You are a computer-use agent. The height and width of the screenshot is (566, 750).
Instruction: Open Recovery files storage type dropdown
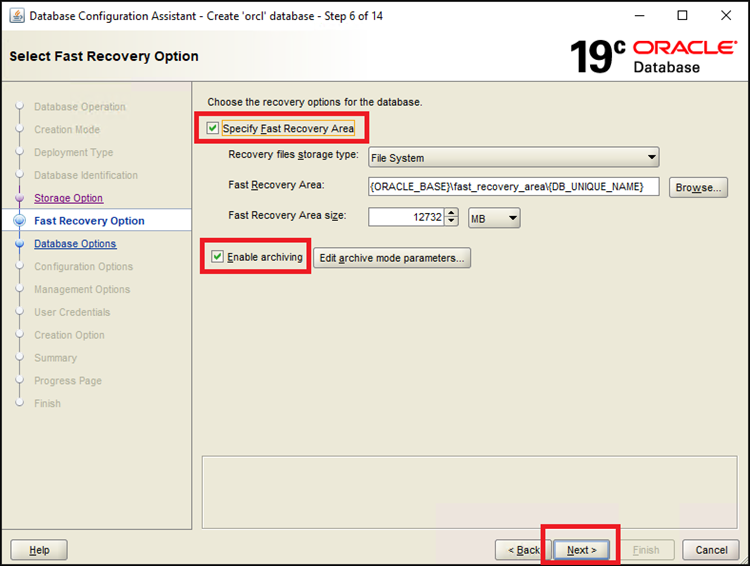[514, 157]
